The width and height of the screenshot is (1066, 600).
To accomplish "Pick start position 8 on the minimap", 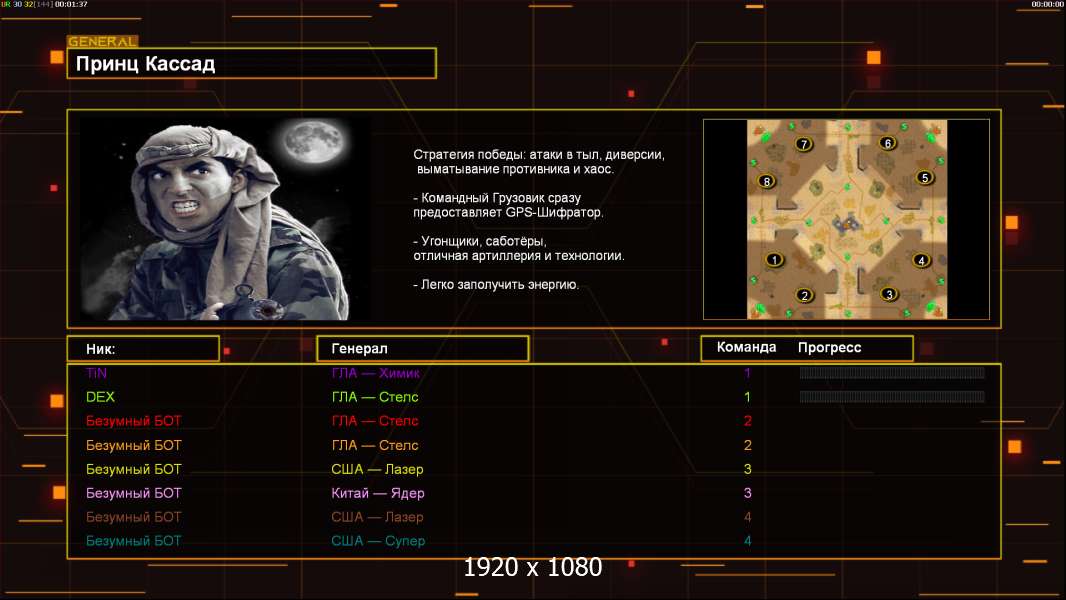I will [767, 181].
